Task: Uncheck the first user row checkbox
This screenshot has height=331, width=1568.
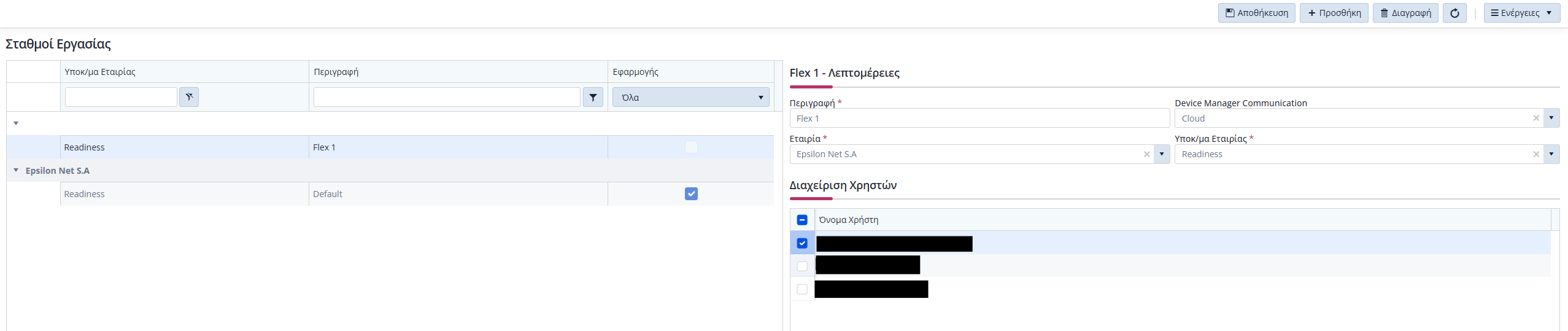Action: pos(802,243)
